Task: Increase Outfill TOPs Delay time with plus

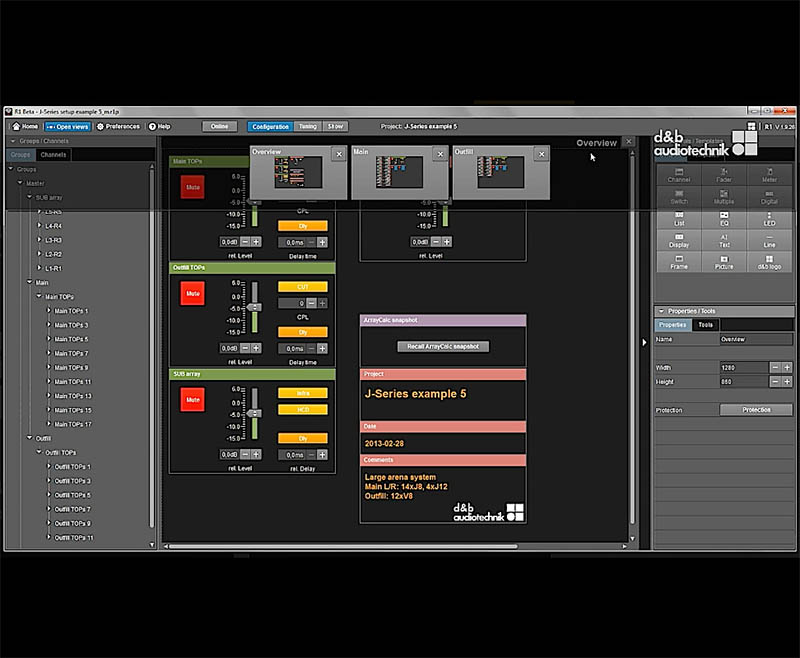Action: pos(322,348)
